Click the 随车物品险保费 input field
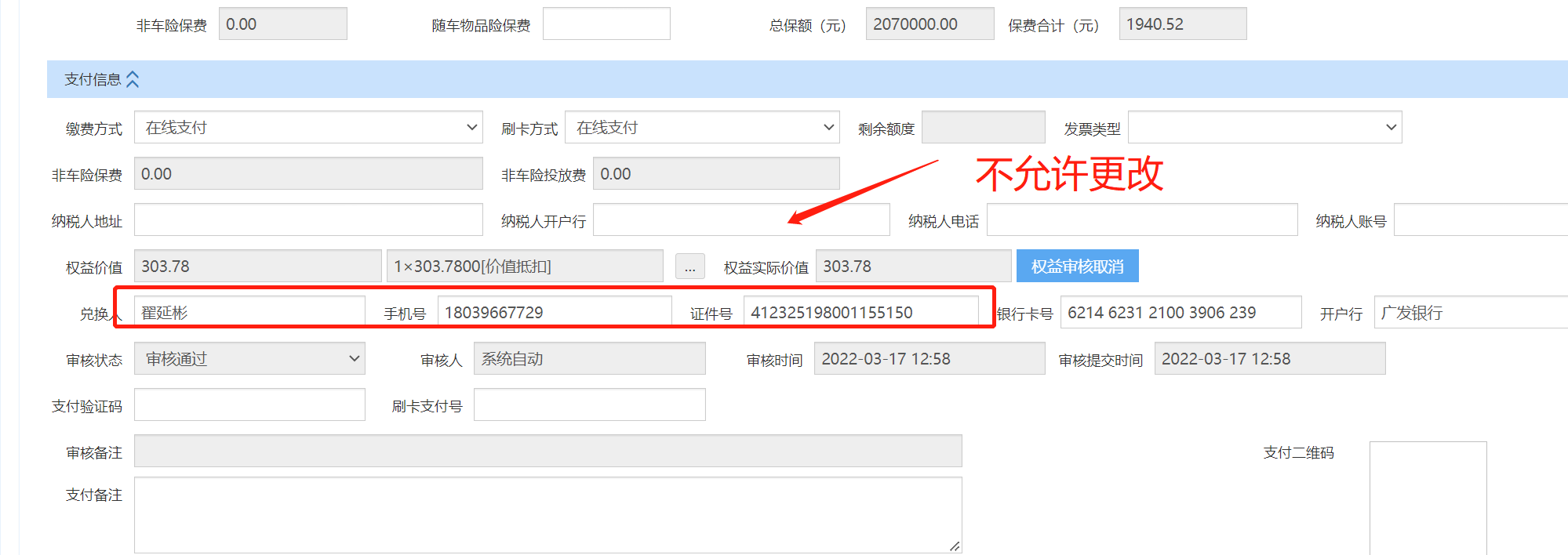This screenshot has width=1568, height=555. coord(606,24)
